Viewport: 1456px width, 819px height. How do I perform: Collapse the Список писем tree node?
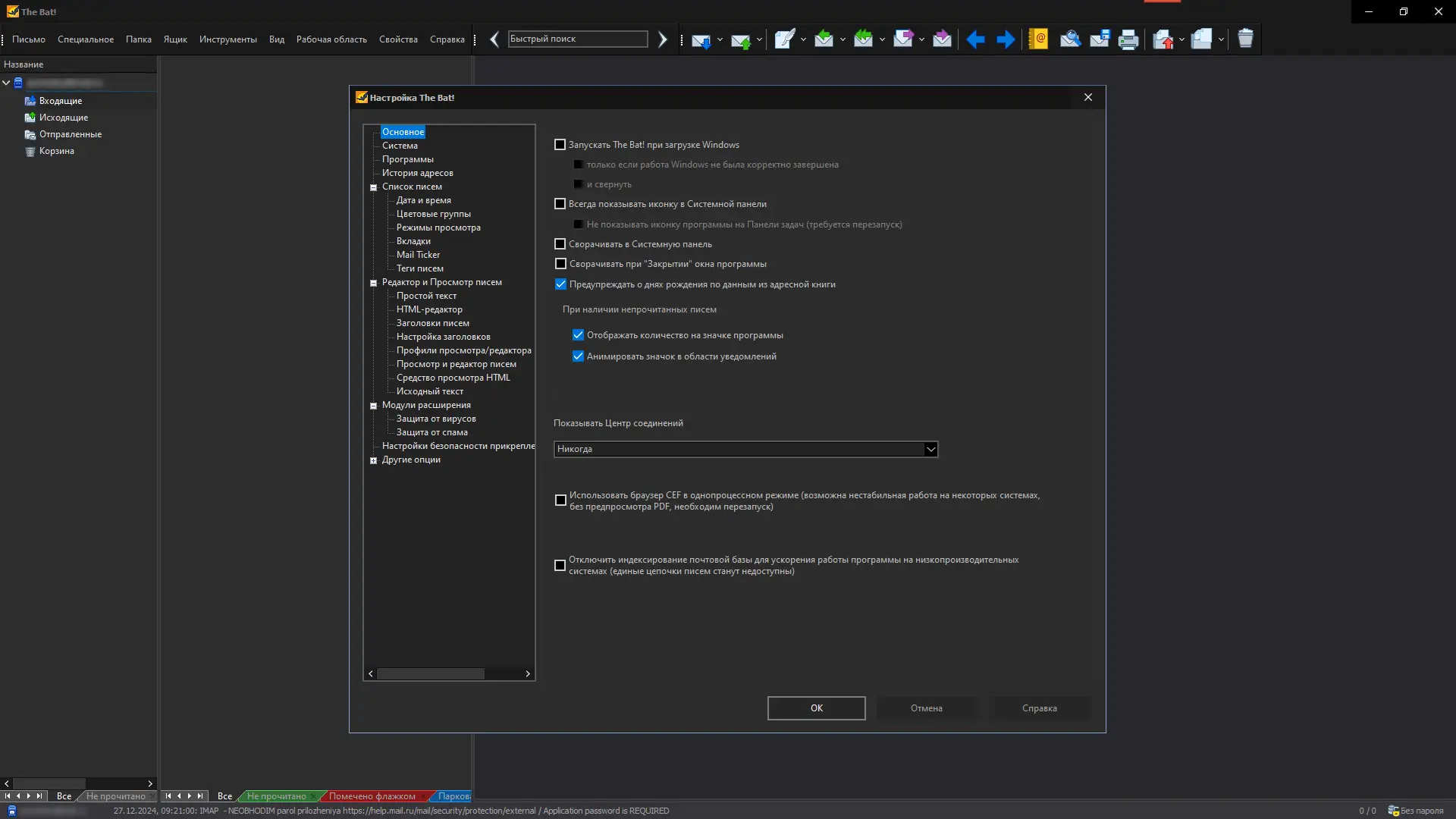click(x=373, y=187)
